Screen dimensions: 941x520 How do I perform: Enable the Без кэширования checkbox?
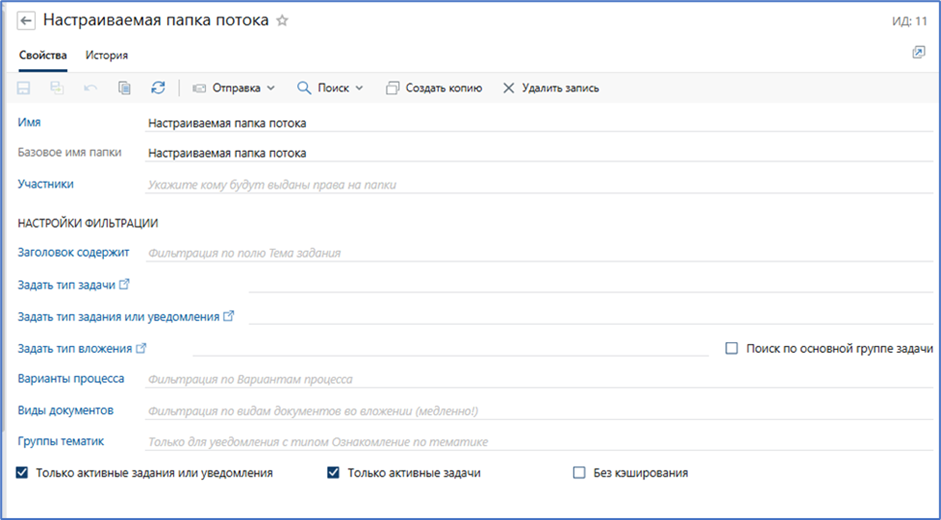pos(579,473)
